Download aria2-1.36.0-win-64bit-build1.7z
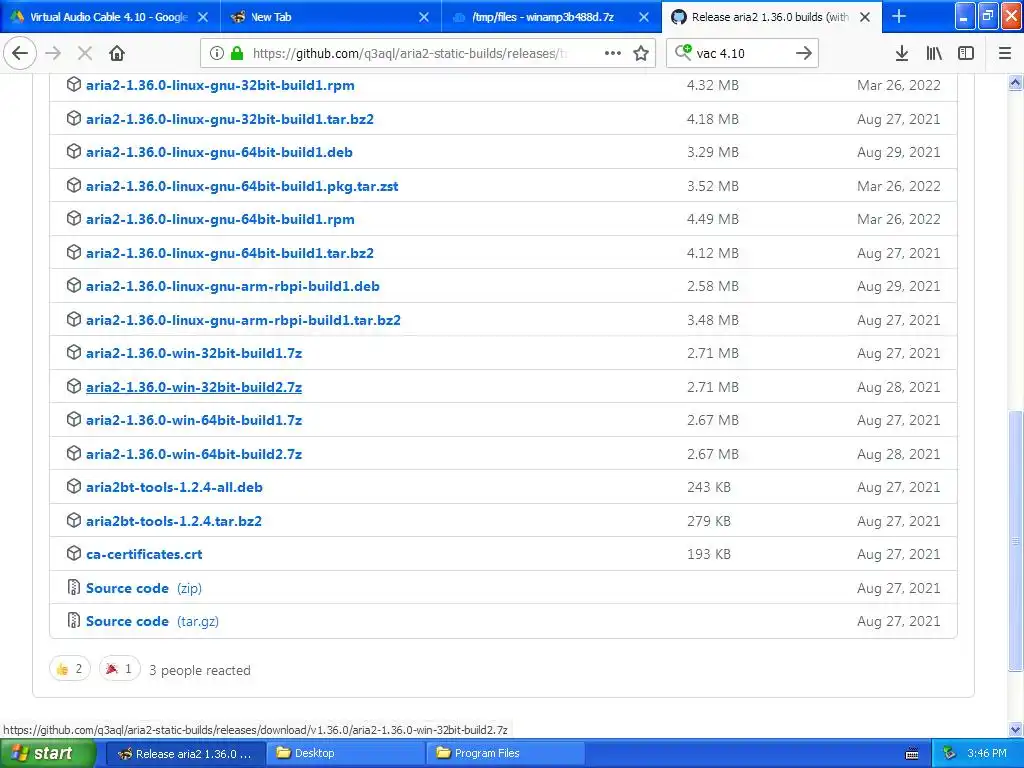This screenshot has width=1024, height=768. click(x=194, y=420)
